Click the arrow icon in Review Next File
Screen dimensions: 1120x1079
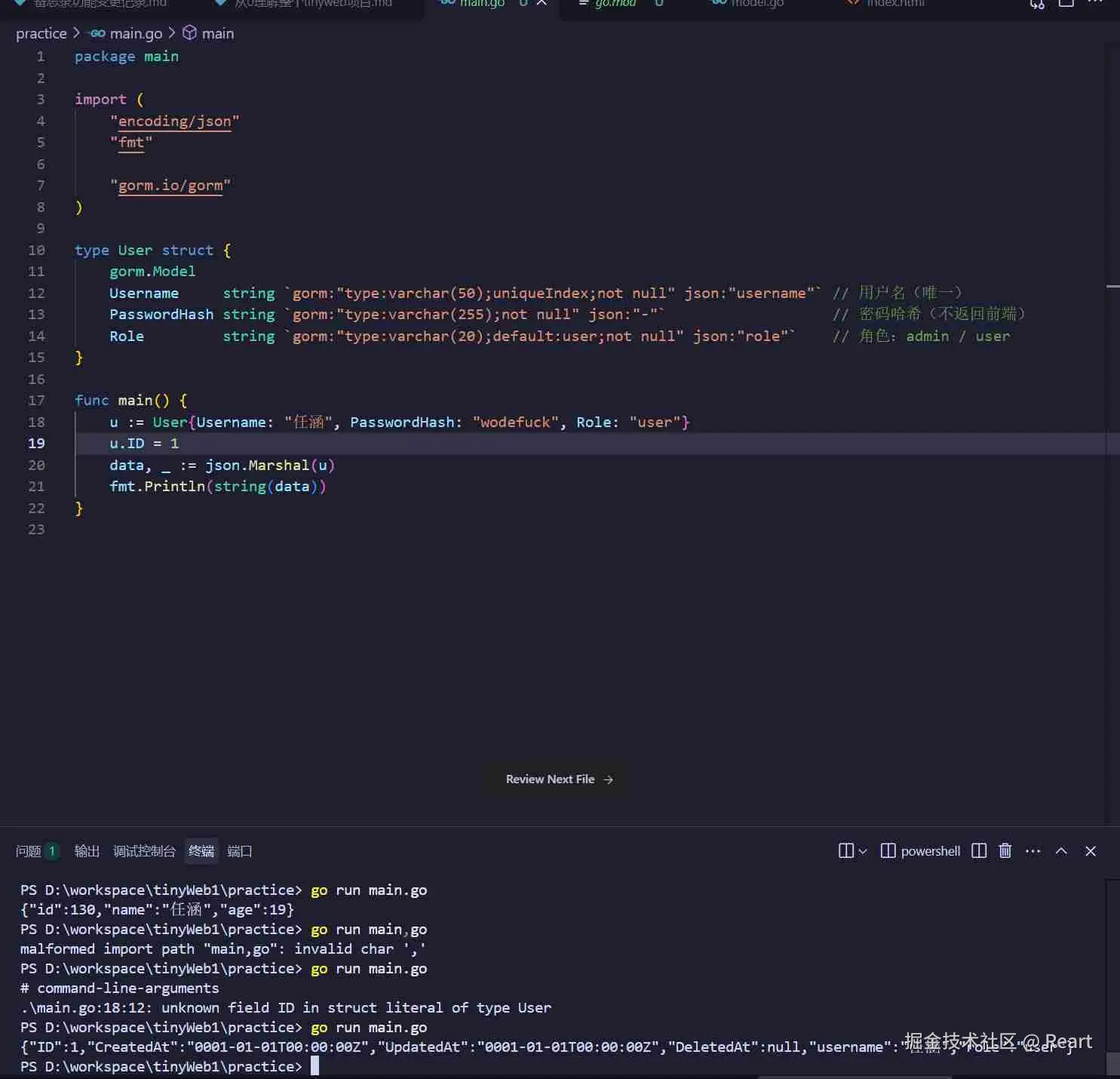[609, 779]
